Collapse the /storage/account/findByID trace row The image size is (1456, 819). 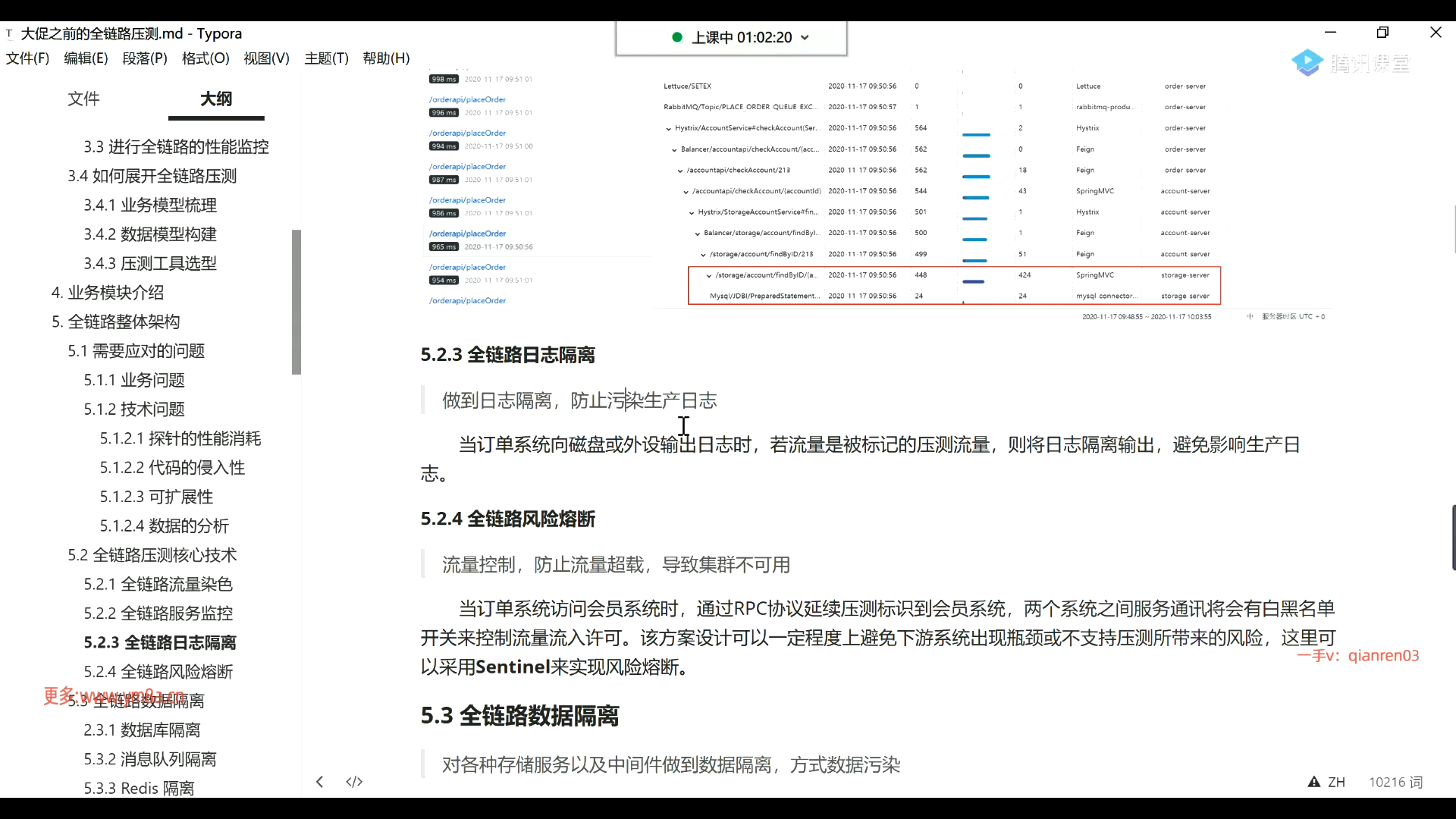click(709, 276)
